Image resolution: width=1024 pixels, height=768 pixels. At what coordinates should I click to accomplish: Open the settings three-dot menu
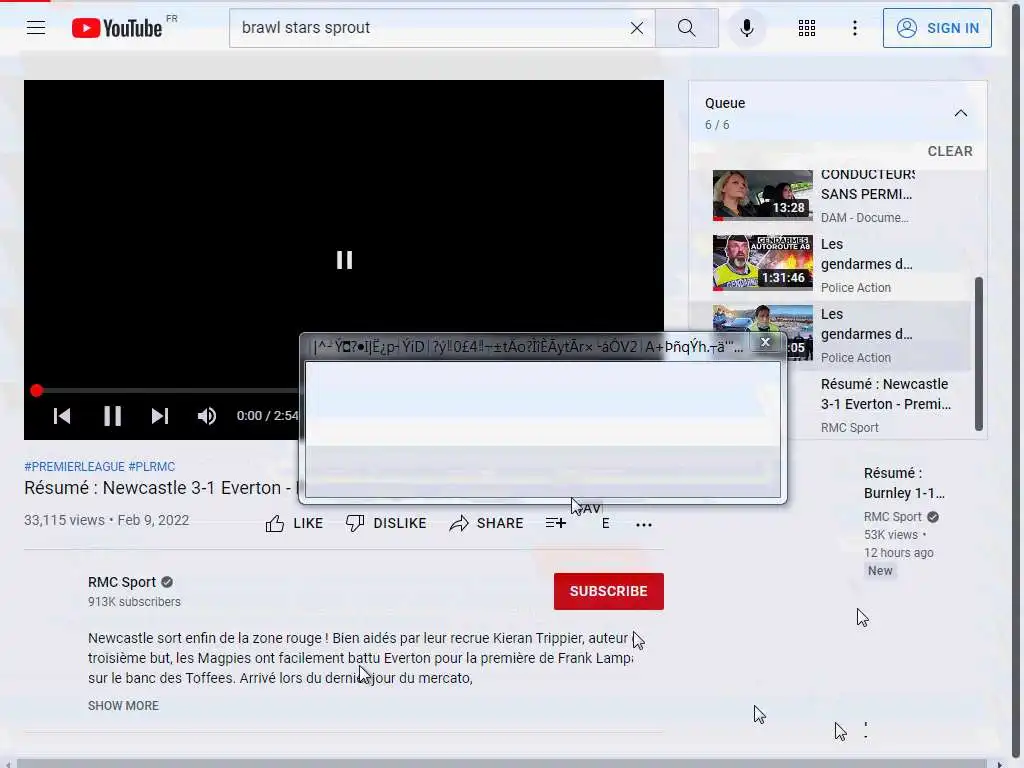(854, 27)
